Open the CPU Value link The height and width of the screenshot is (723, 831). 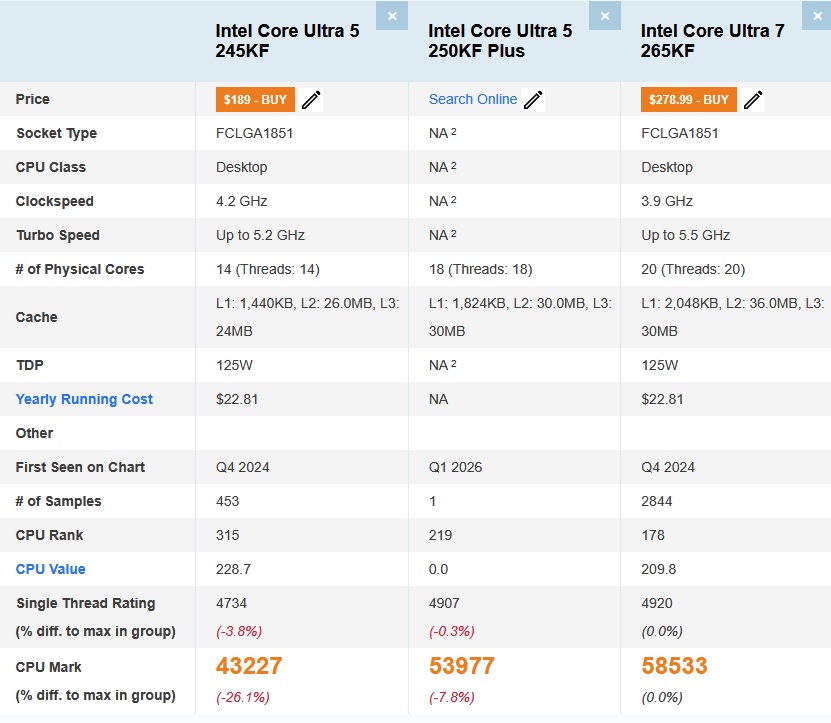tap(51, 569)
